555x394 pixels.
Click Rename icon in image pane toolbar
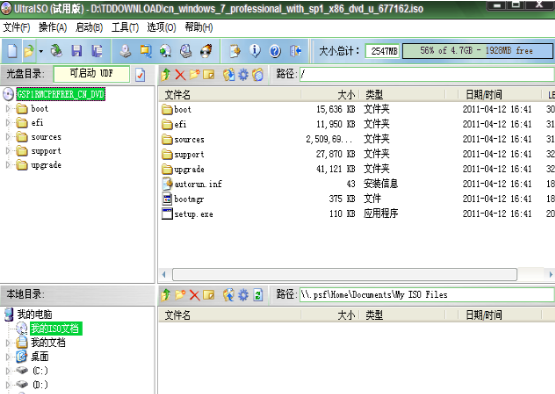(x=209, y=74)
